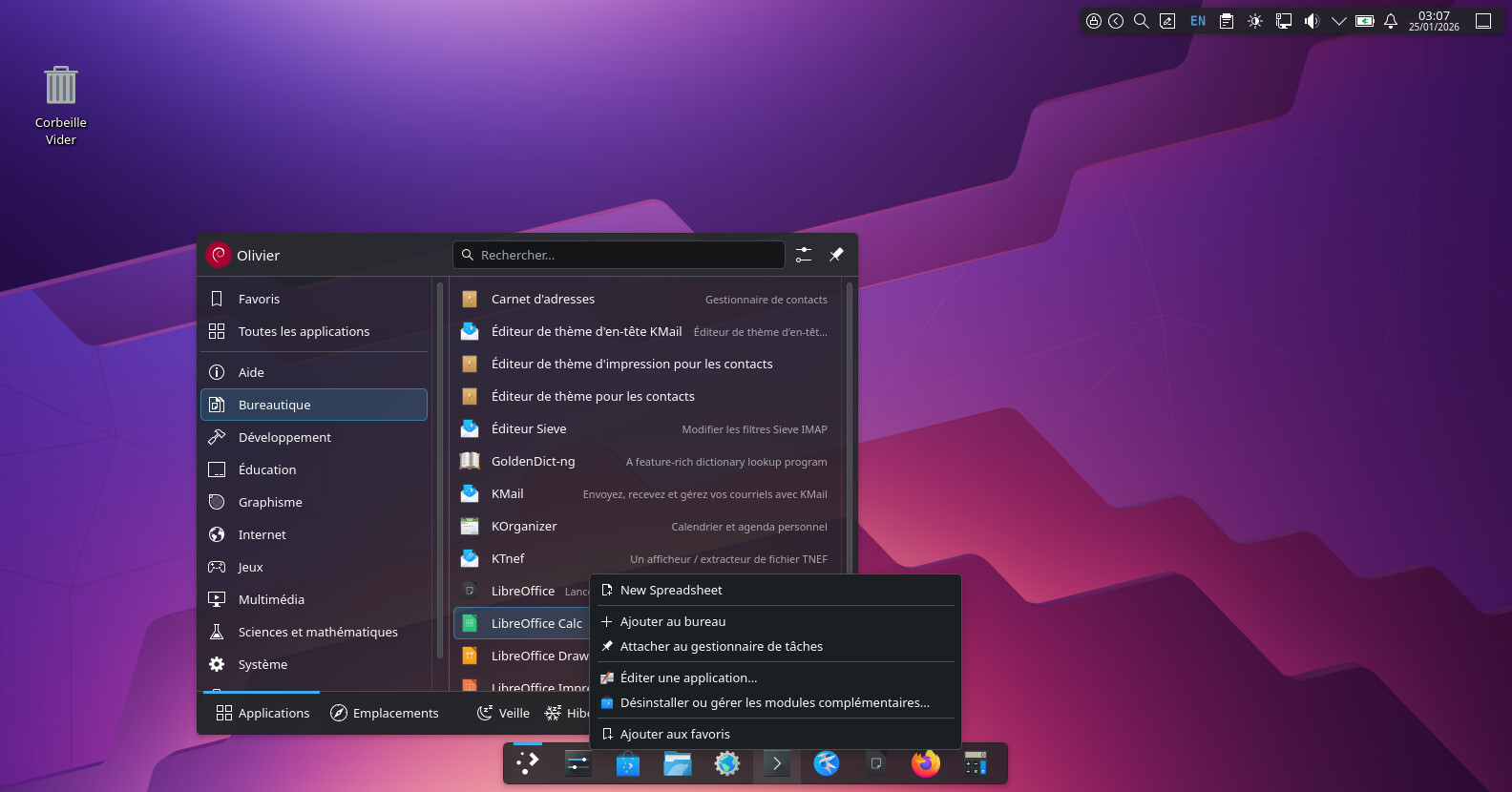Switch to the Emplacements tab

point(384,713)
